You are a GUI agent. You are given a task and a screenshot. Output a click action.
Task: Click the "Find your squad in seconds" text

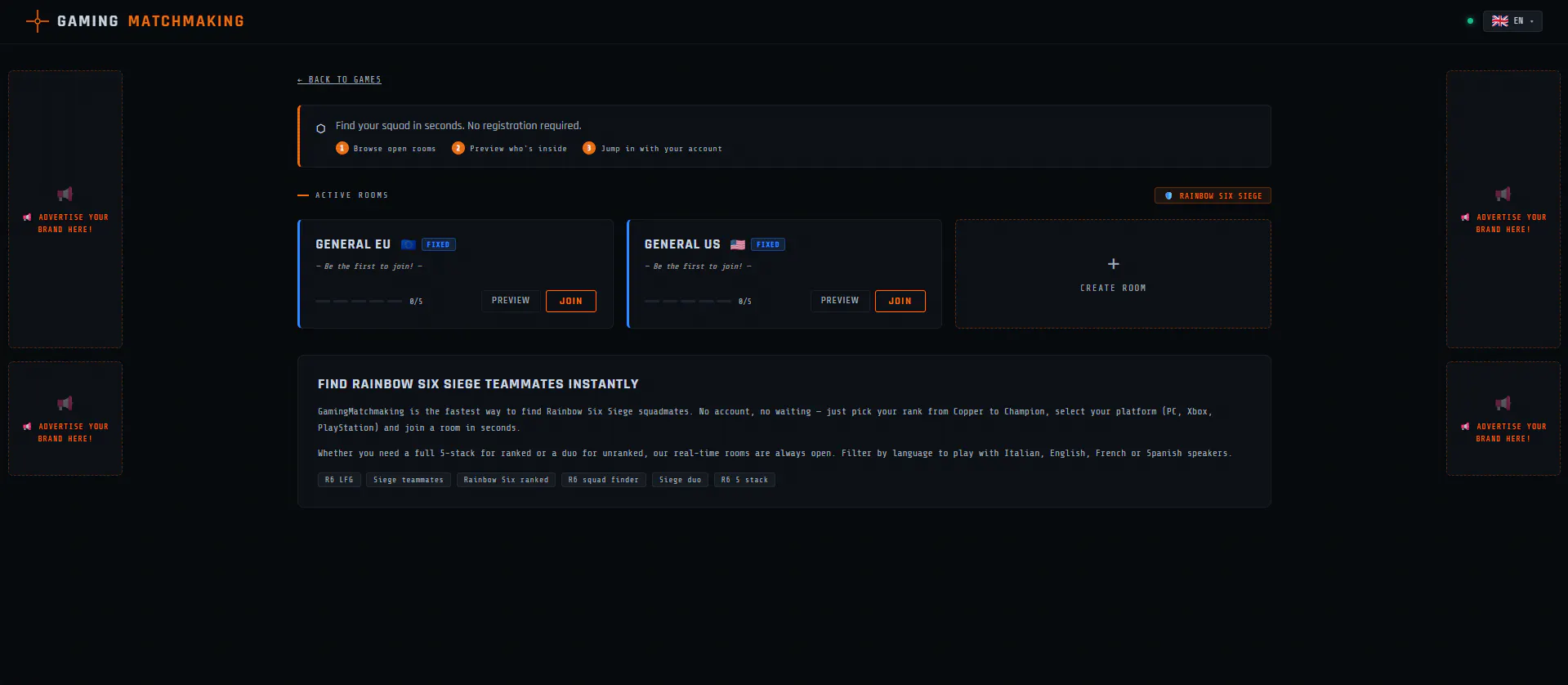pyautogui.click(x=458, y=126)
